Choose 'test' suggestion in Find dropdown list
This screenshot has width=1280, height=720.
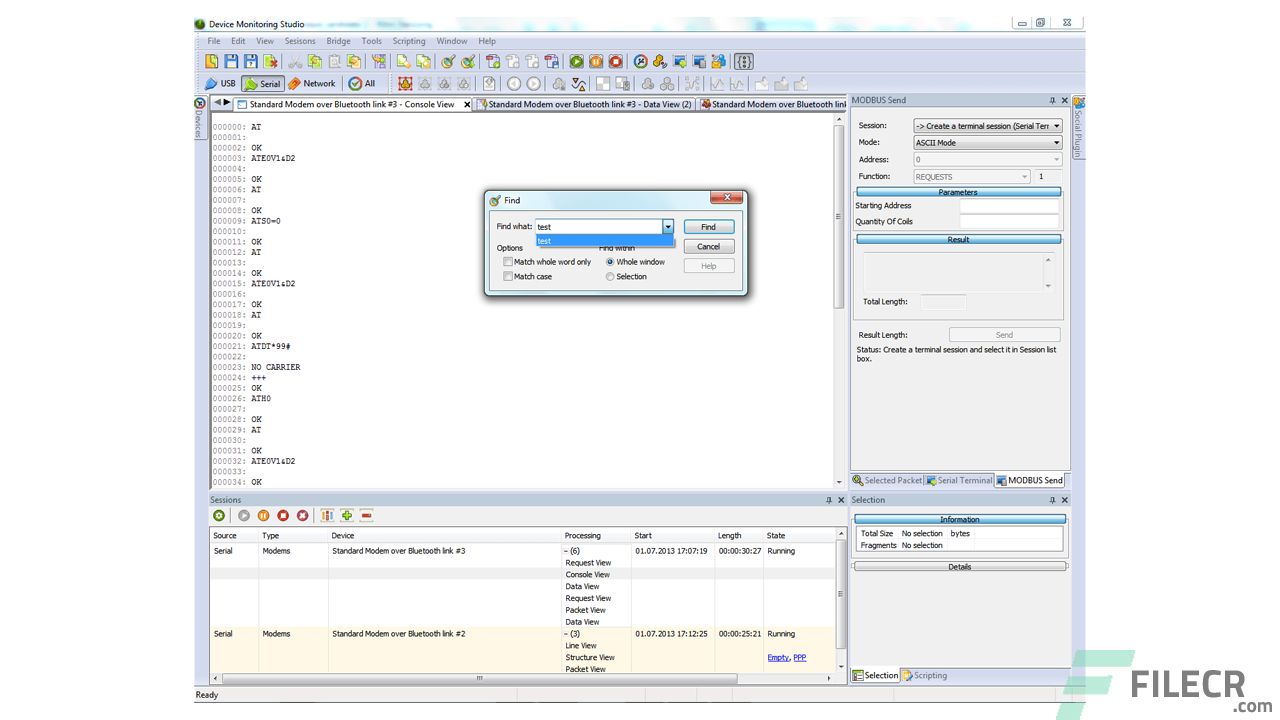(604, 241)
